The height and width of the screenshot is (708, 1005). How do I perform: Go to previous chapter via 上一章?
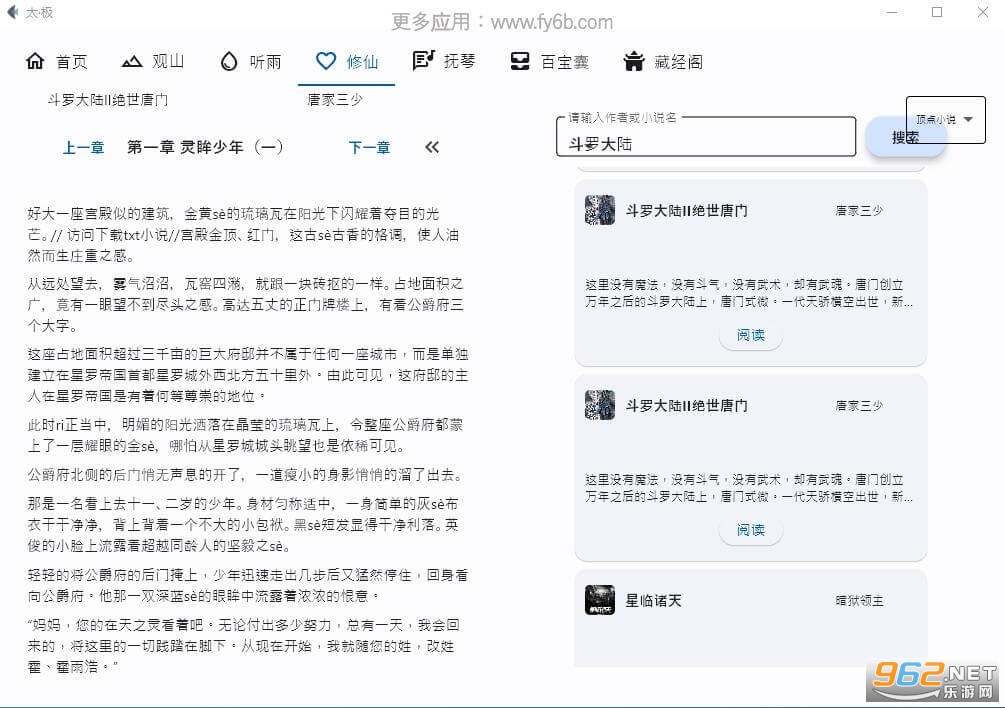click(x=84, y=148)
